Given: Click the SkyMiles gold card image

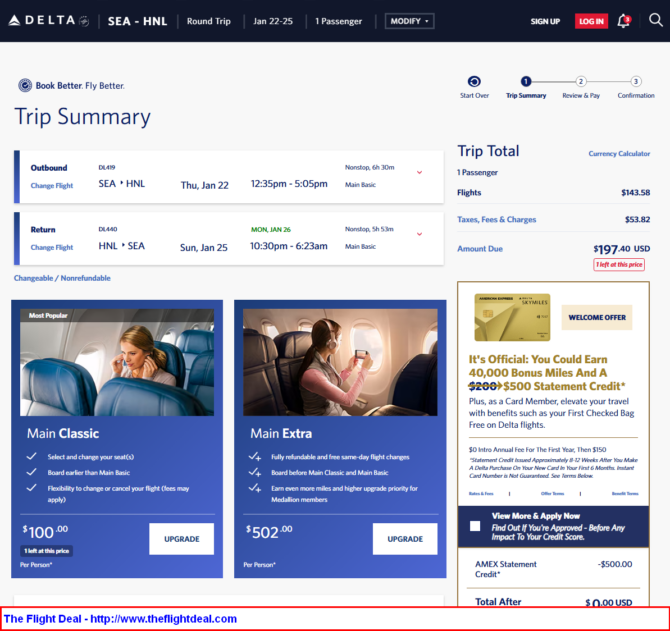Looking at the screenshot, I should point(510,317).
